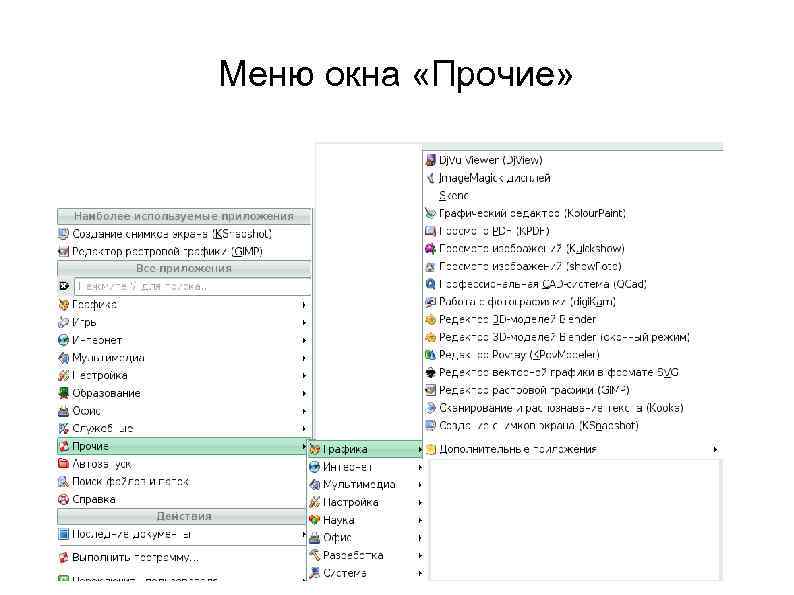Screen dimensions: 794x595
Task: Expand Система submenu arrow
Action: point(420,573)
